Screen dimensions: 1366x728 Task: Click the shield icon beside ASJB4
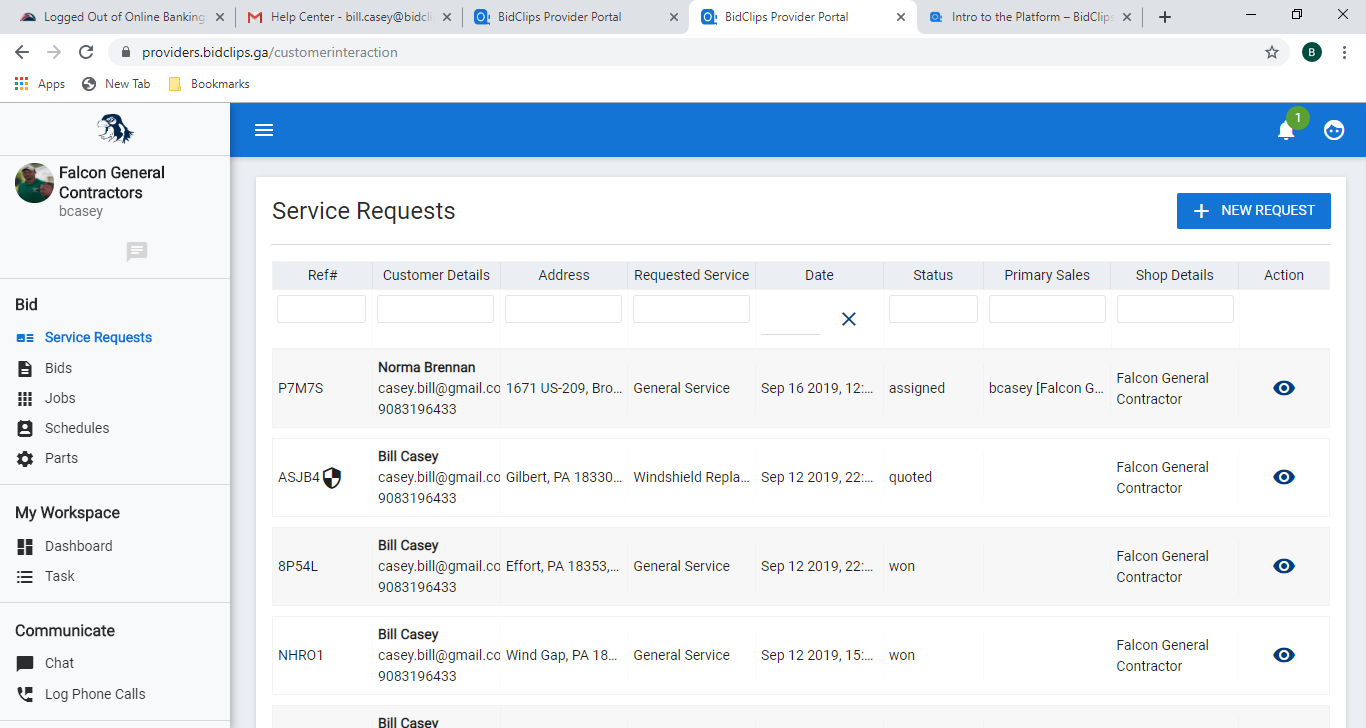pyautogui.click(x=332, y=478)
